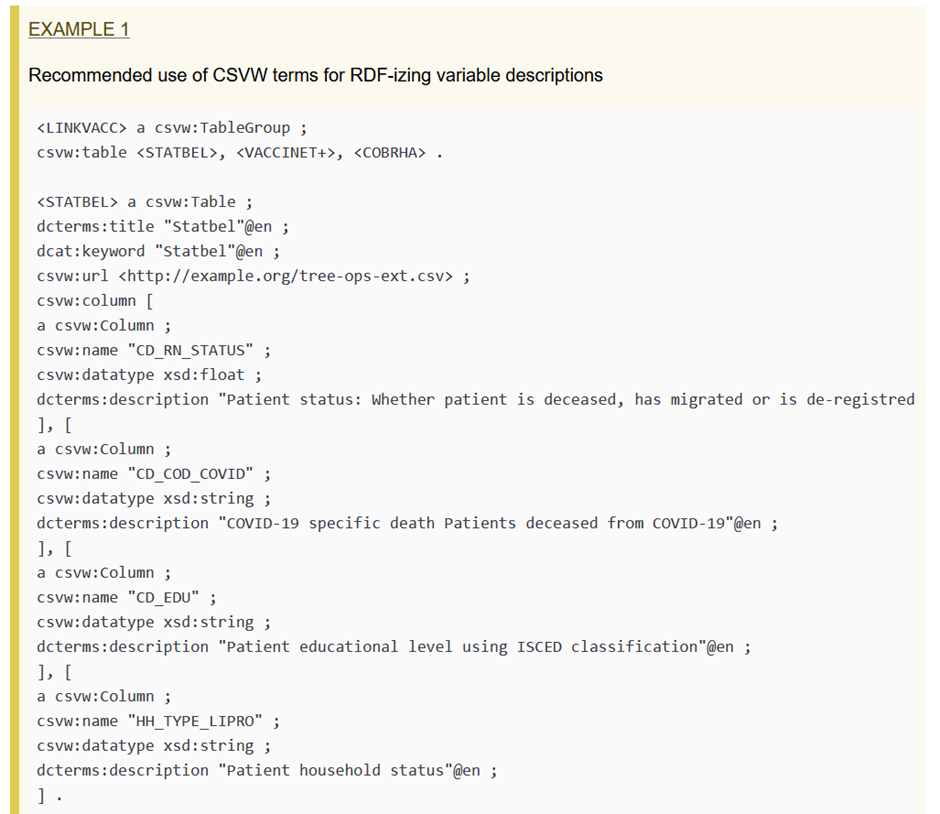Click the Patient status description line
This screenshot has height=814, width=940.
[475, 400]
